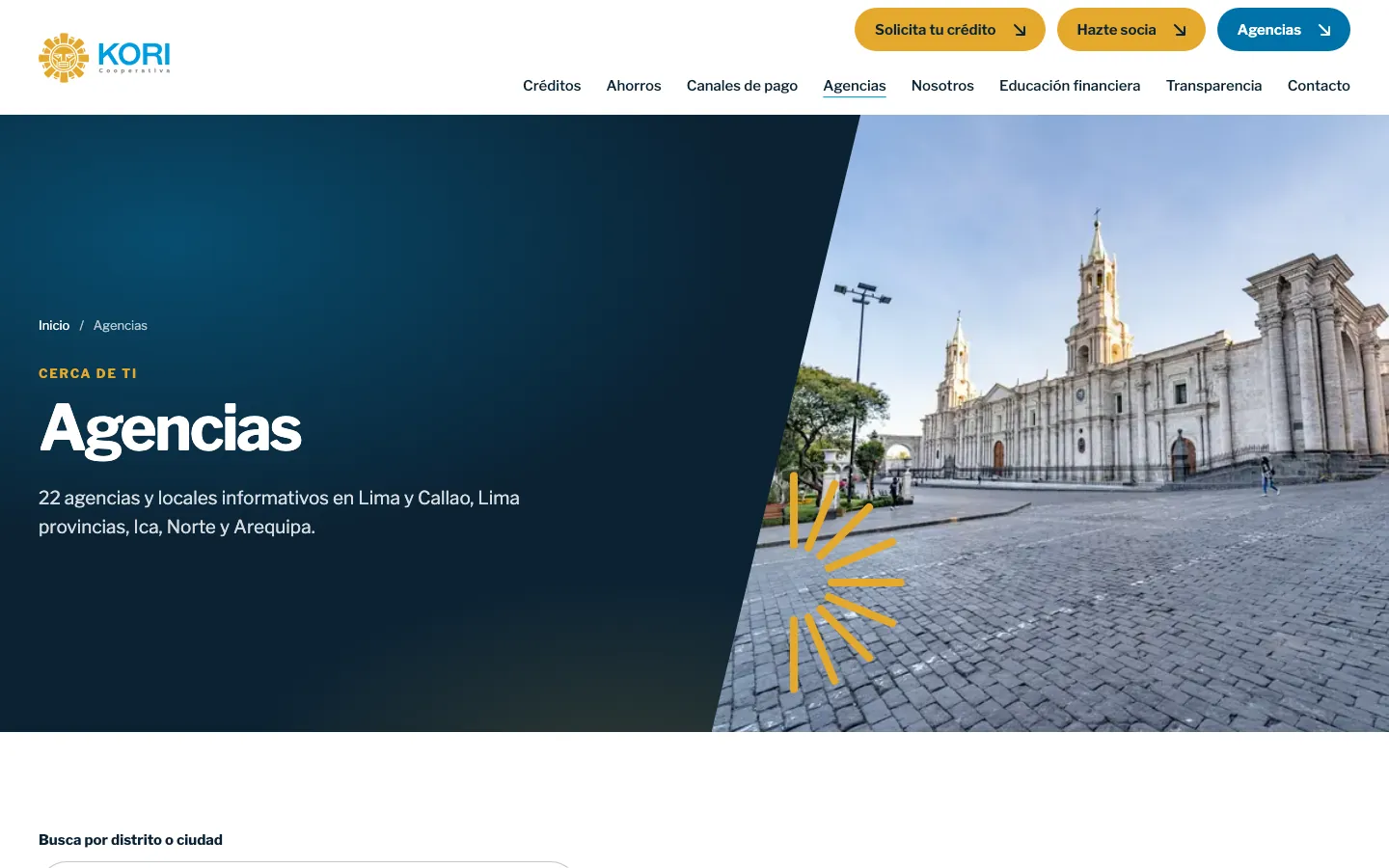Screen dimensions: 1389x868
Task: Navigate to Canales de pago
Action: 742,86
